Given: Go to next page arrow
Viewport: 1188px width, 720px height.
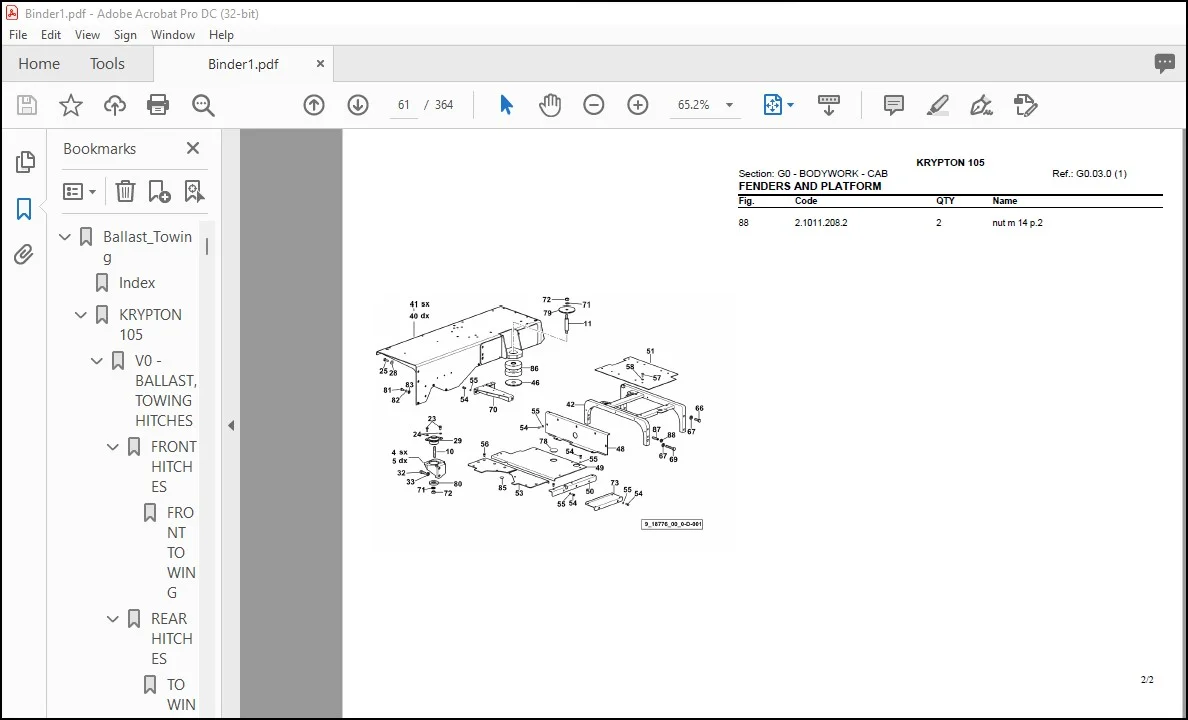Looking at the screenshot, I should coord(358,105).
